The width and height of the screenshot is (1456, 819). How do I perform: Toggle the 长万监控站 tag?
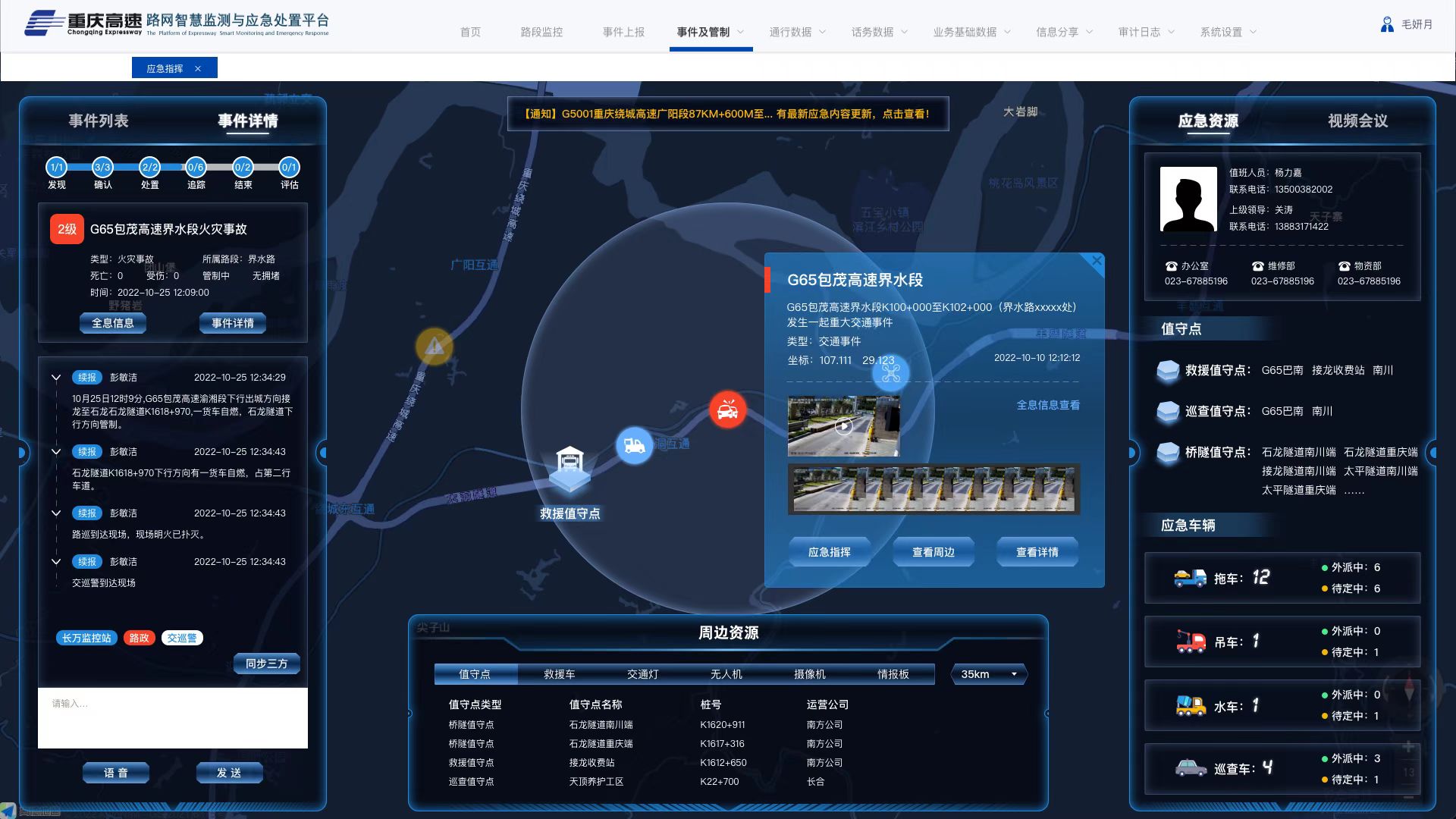tap(86, 638)
